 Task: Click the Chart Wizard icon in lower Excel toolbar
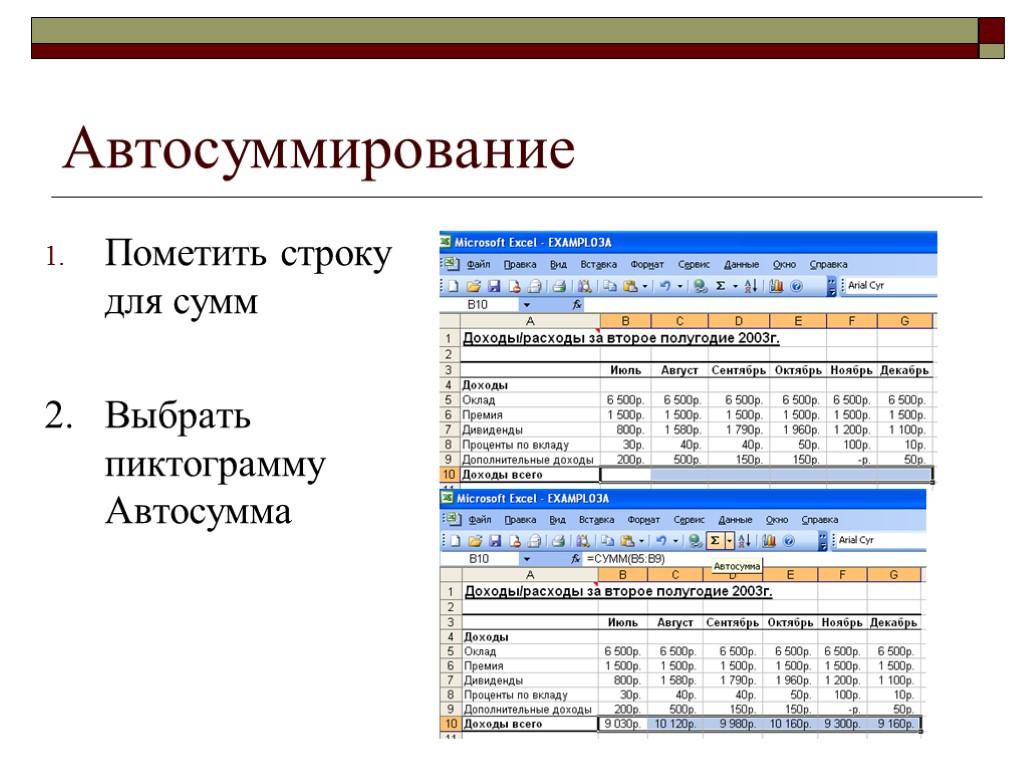tap(769, 541)
